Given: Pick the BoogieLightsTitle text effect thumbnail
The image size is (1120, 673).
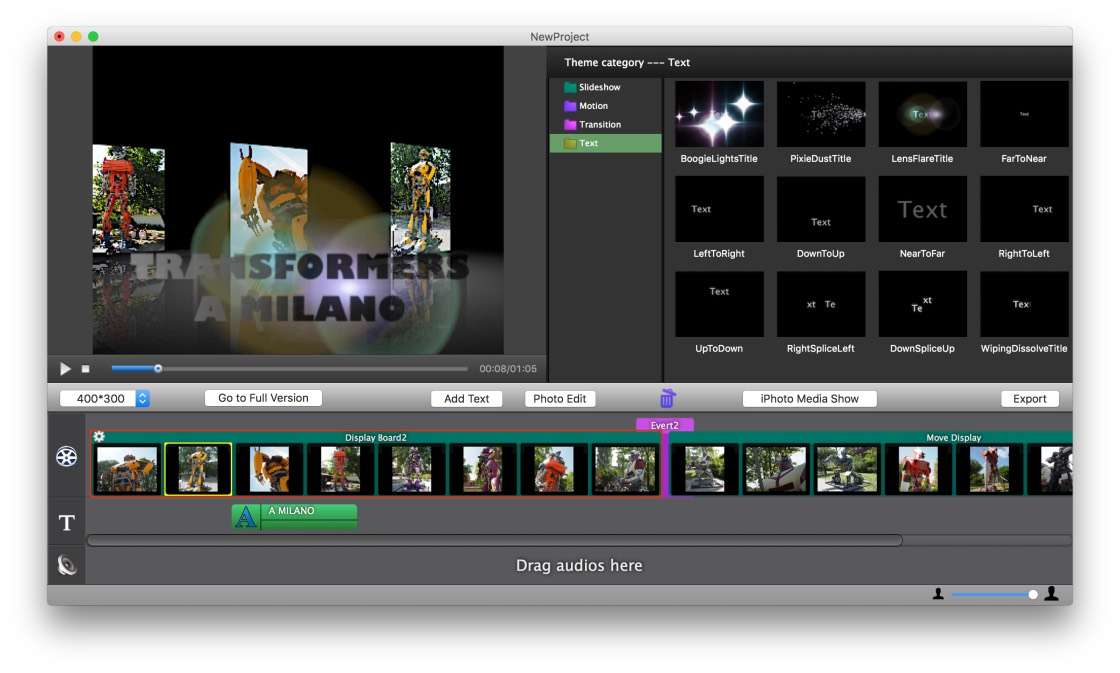Looking at the screenshot, I should pyautogui.click(x=719, y=115).
